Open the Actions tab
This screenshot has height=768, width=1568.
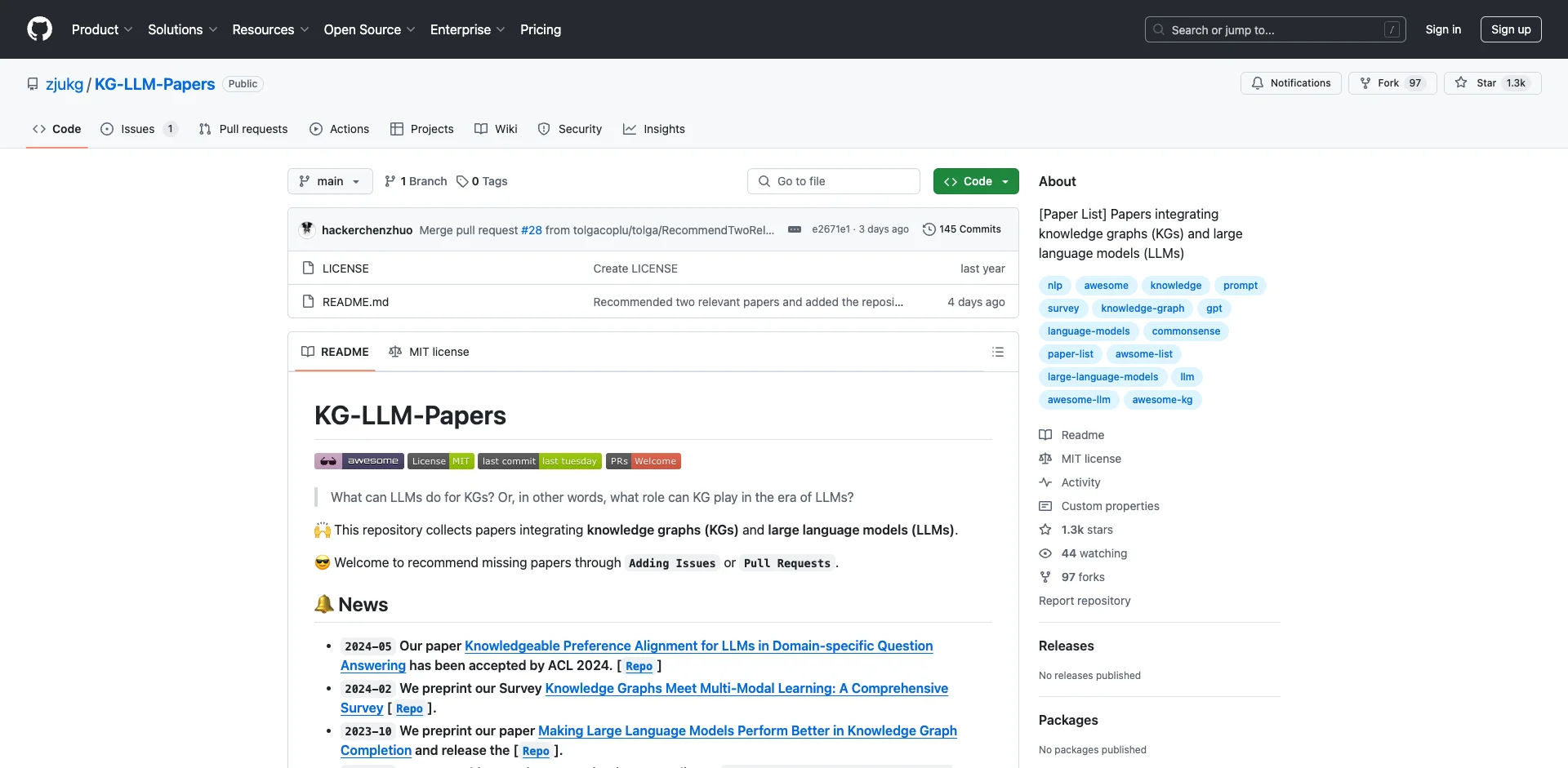340,129
